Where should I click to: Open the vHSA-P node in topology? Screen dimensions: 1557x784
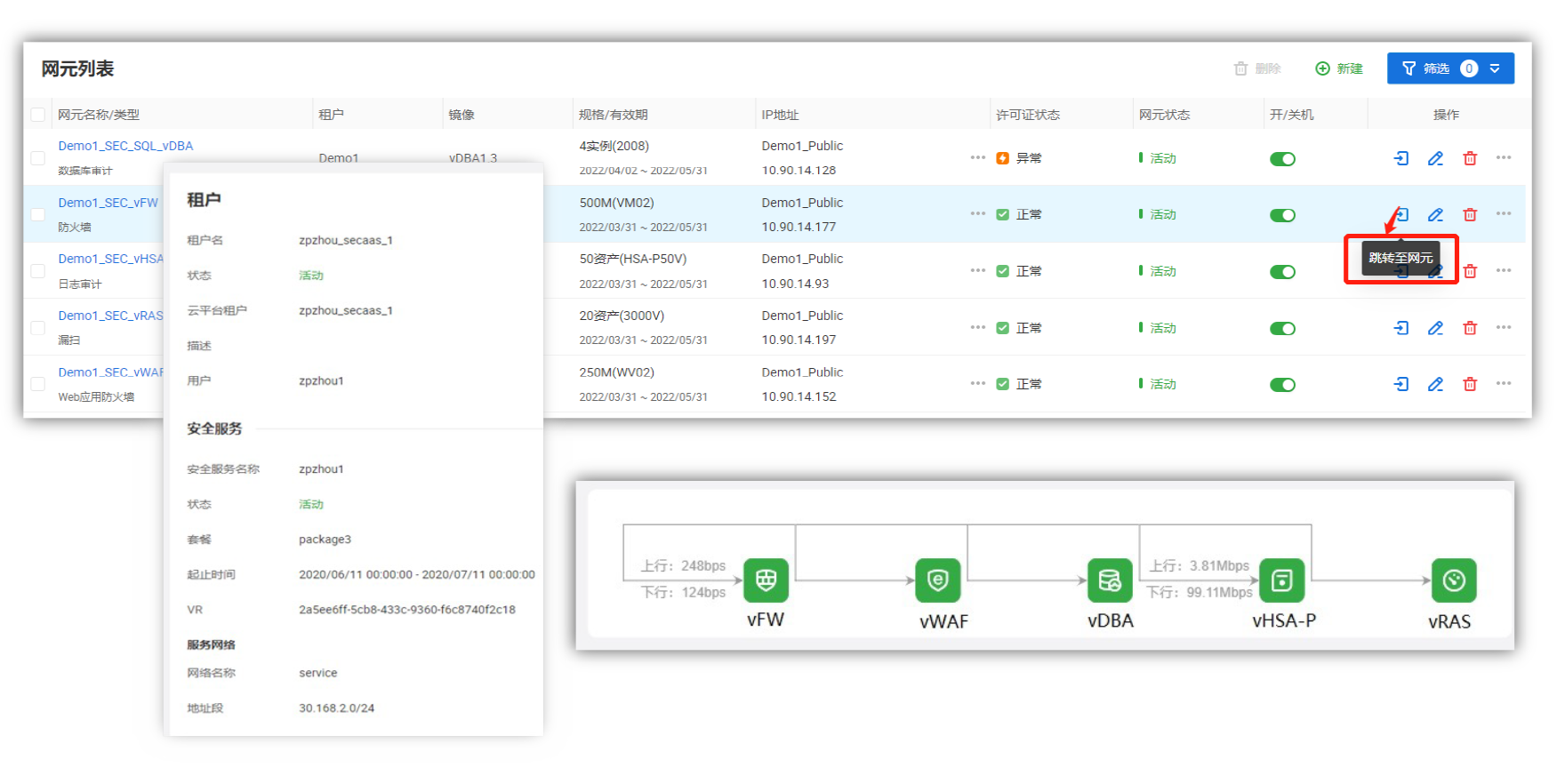point(1281,580)
